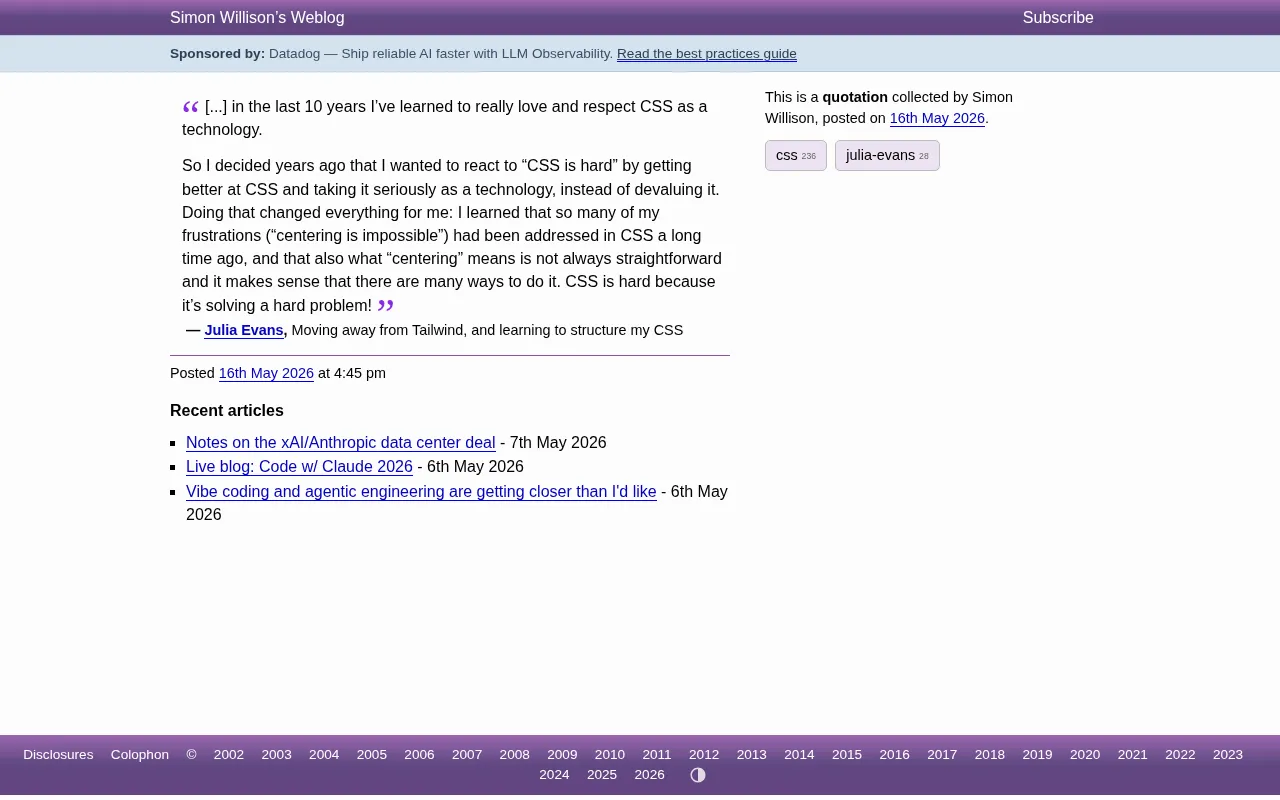Go to the 2008 archive

coord(515,755)
